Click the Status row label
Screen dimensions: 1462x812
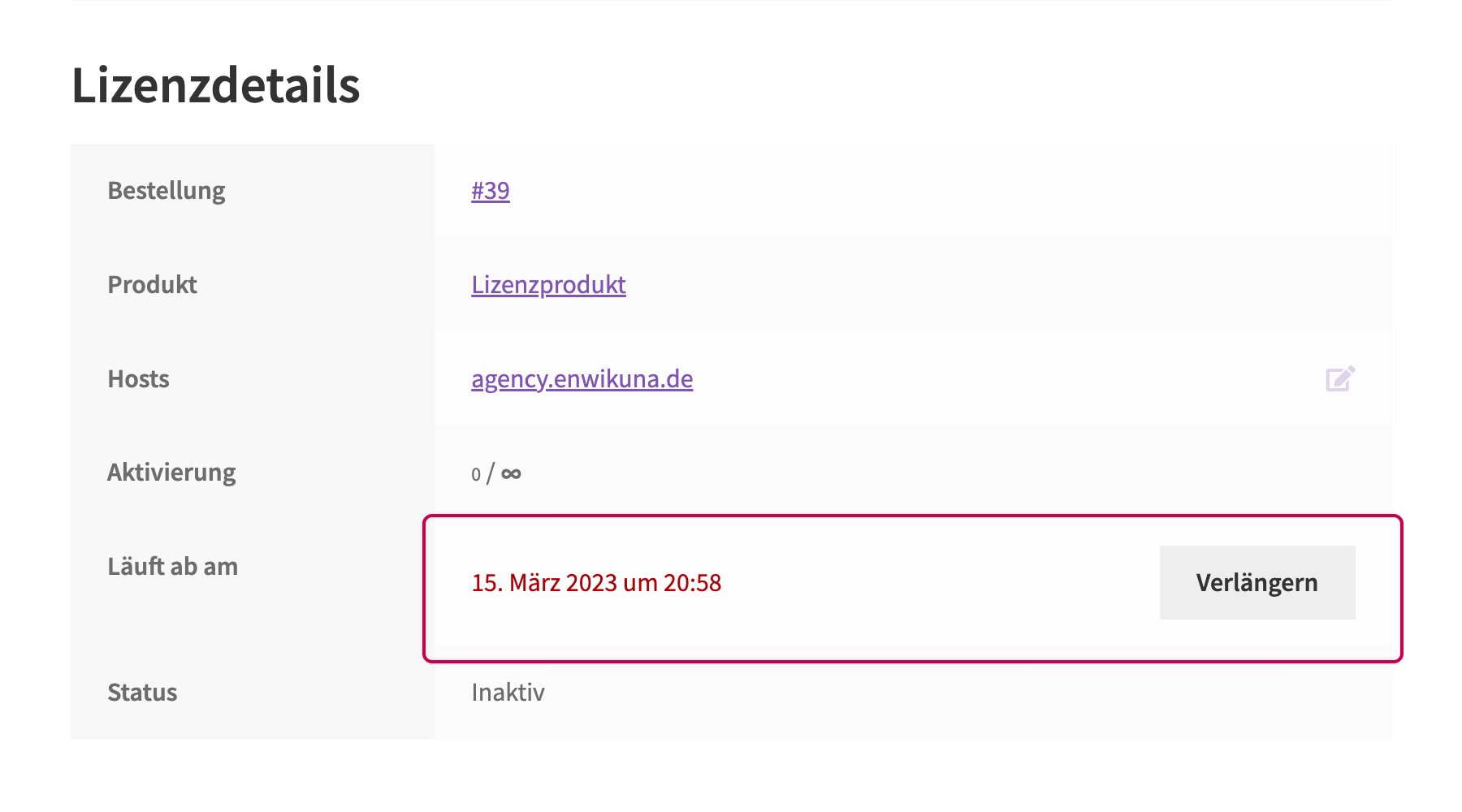coord(142,693)
